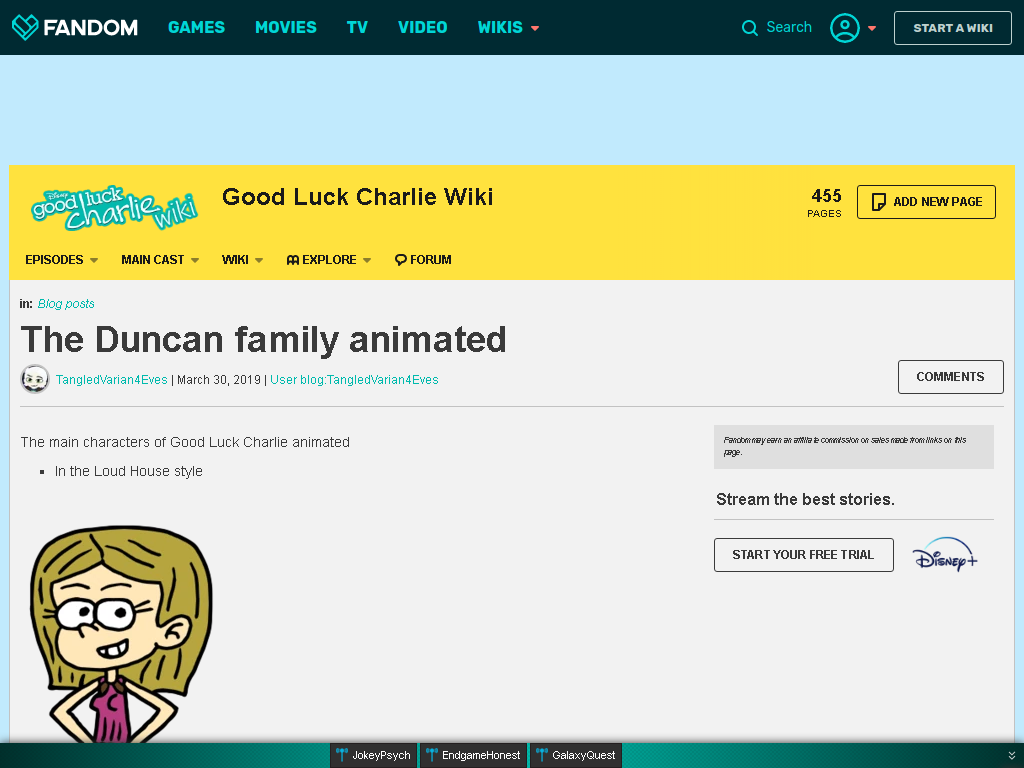Open the Blog posts category link

click(66, 304)
